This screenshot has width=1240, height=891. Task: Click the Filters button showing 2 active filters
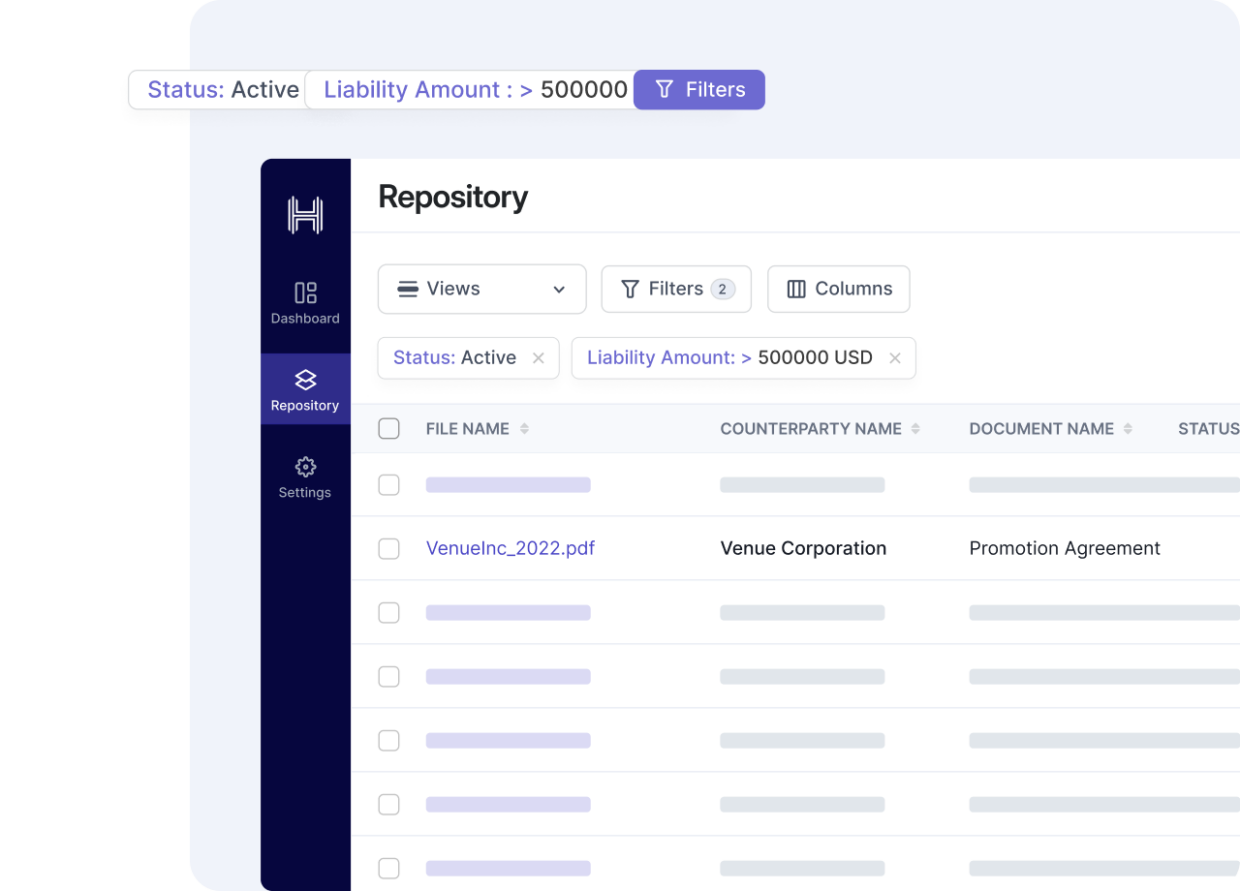676,288
